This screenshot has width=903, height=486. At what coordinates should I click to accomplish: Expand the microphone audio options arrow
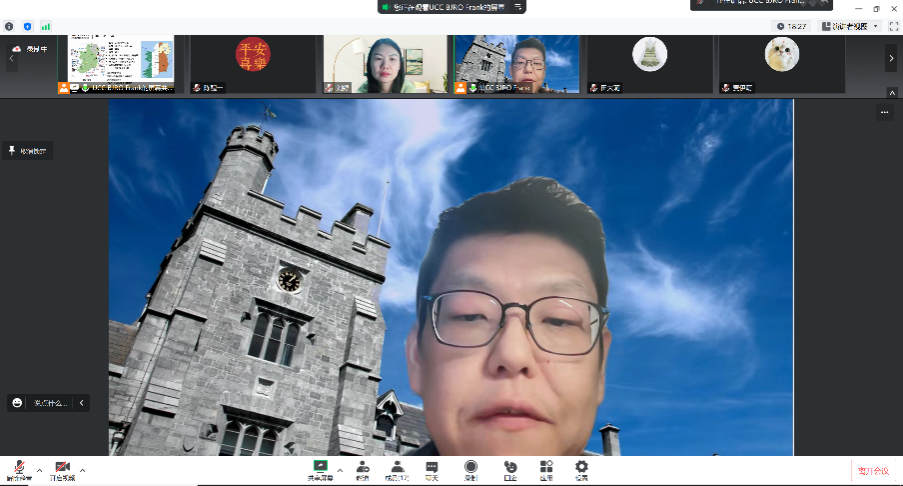coord(39,470)
